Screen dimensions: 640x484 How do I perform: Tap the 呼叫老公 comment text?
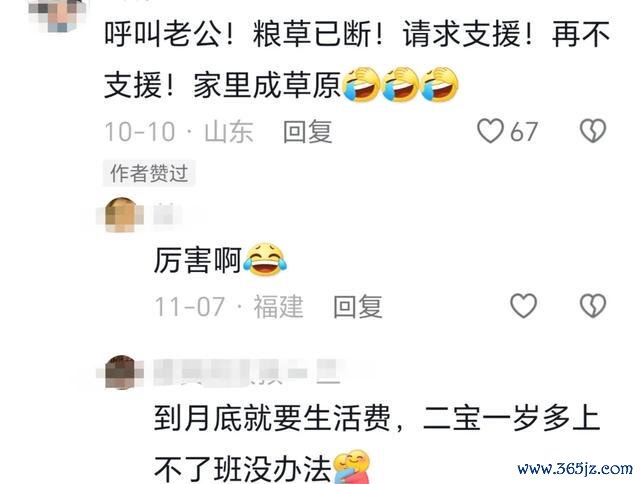click(357, 59)
